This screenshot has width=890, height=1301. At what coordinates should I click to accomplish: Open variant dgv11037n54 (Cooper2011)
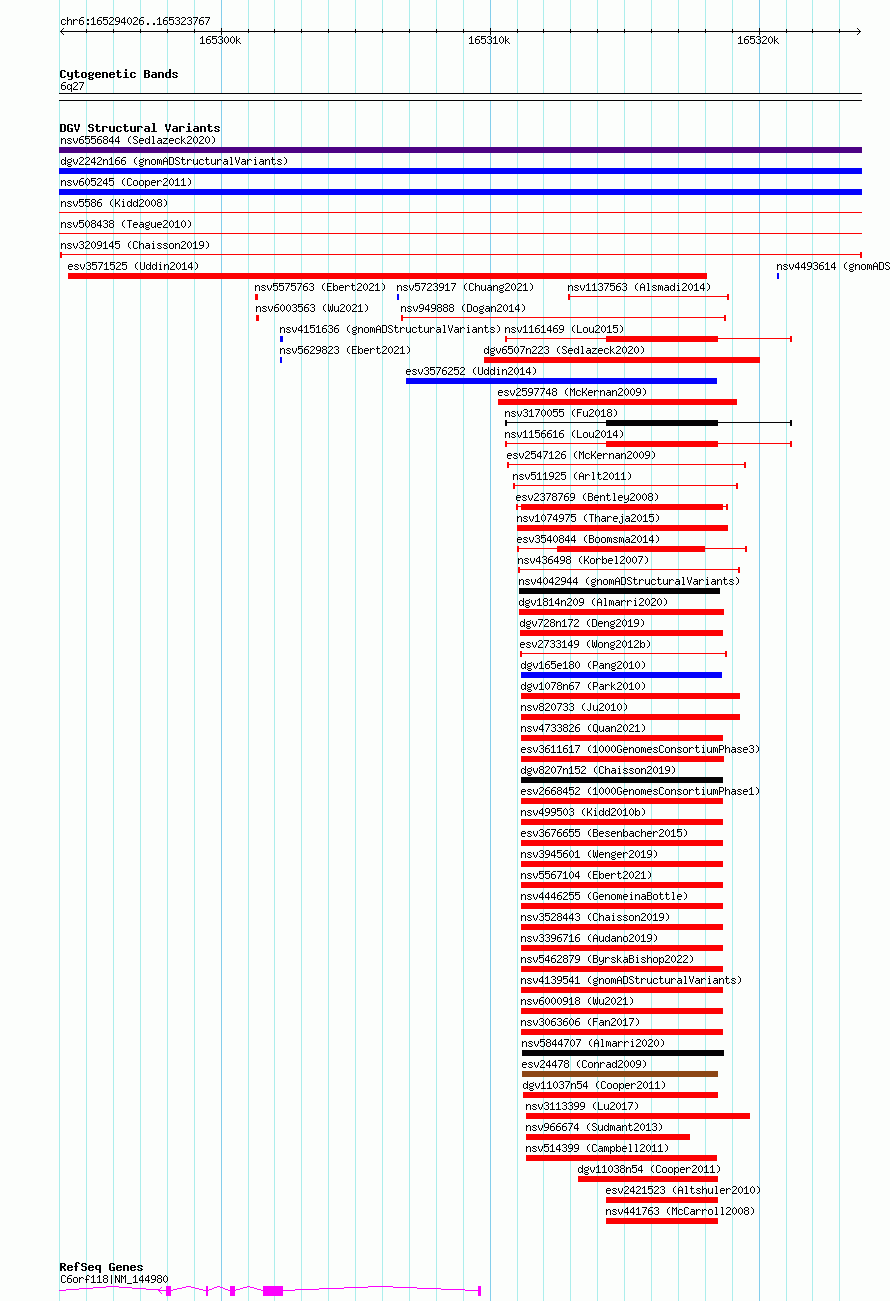coord(594,1085)
